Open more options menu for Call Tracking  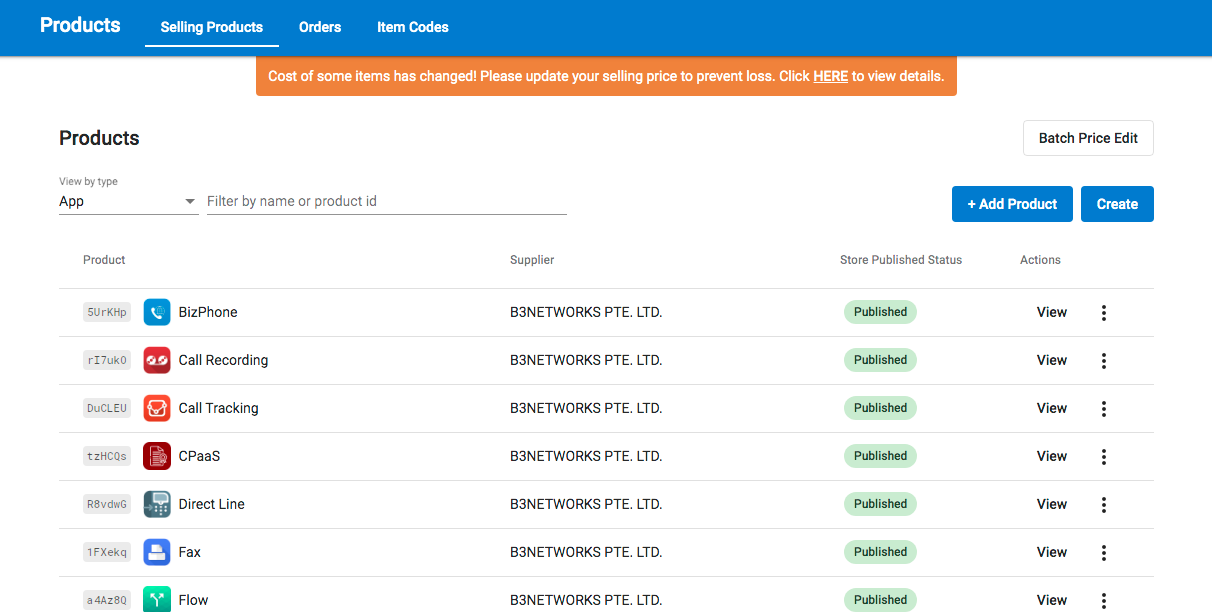click(1104, 409)
